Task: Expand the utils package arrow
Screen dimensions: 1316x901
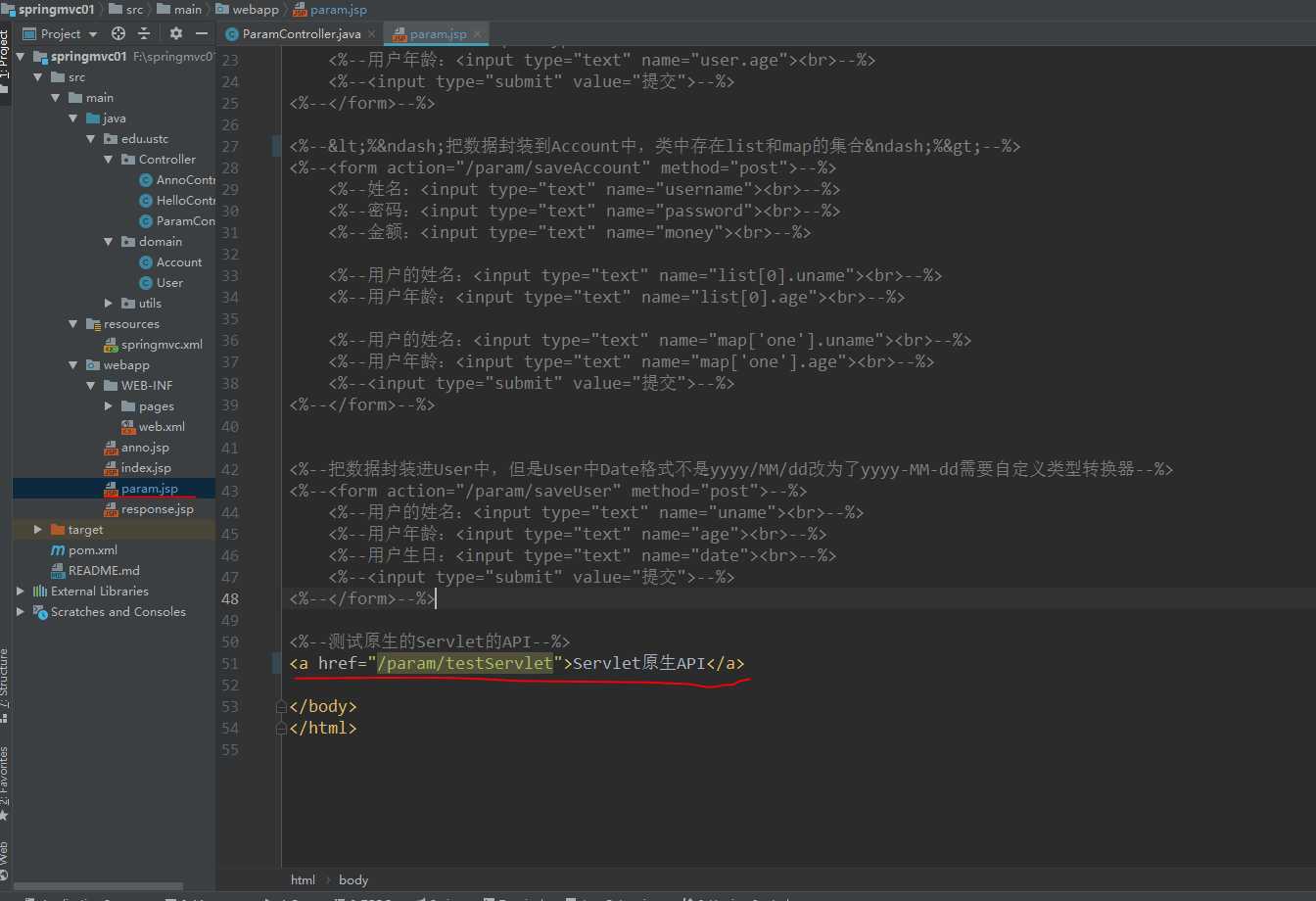Action: tap(109, 303)
